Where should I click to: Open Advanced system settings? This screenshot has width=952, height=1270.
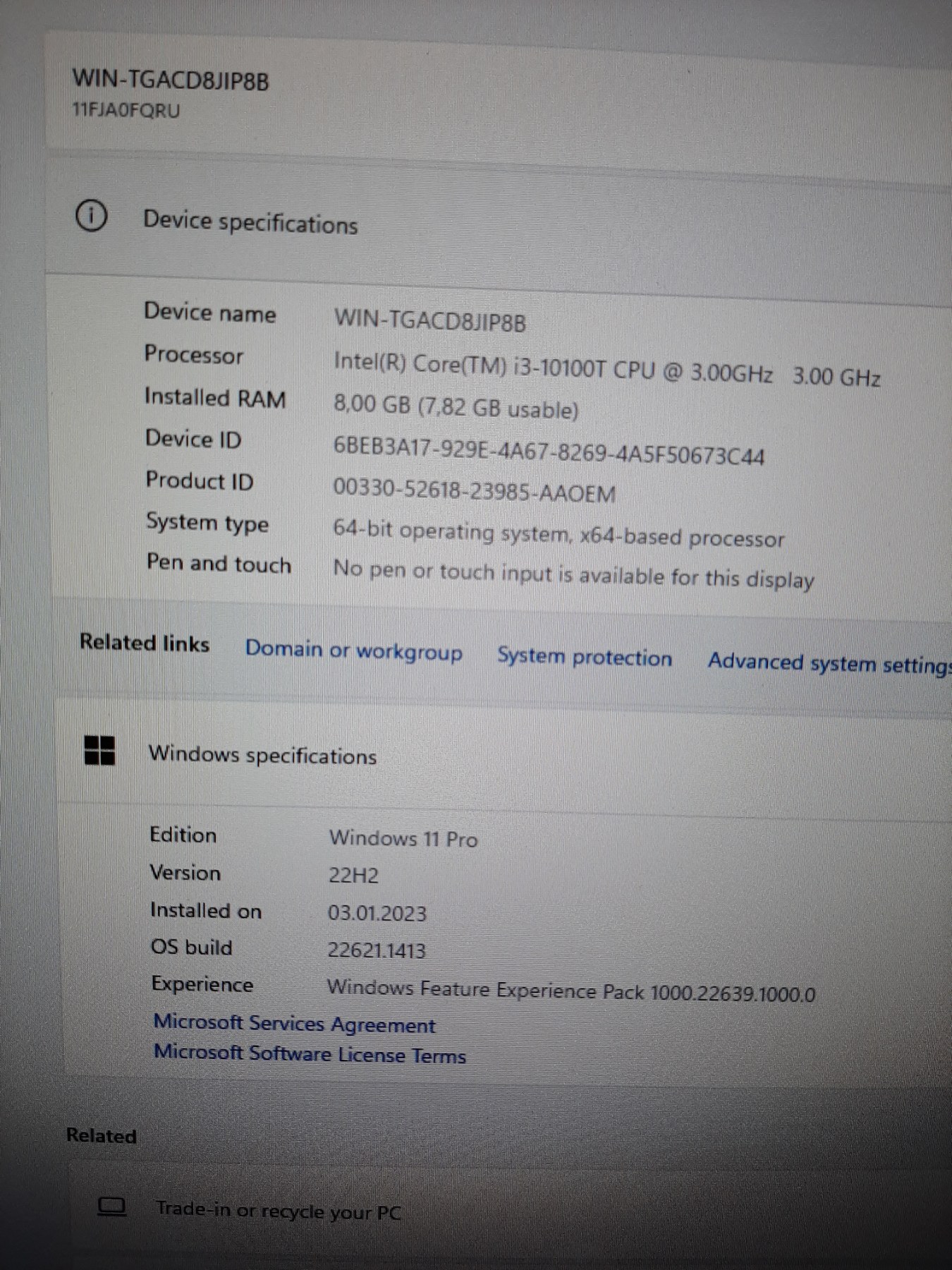pyautogui.click(x=829, y=663)
